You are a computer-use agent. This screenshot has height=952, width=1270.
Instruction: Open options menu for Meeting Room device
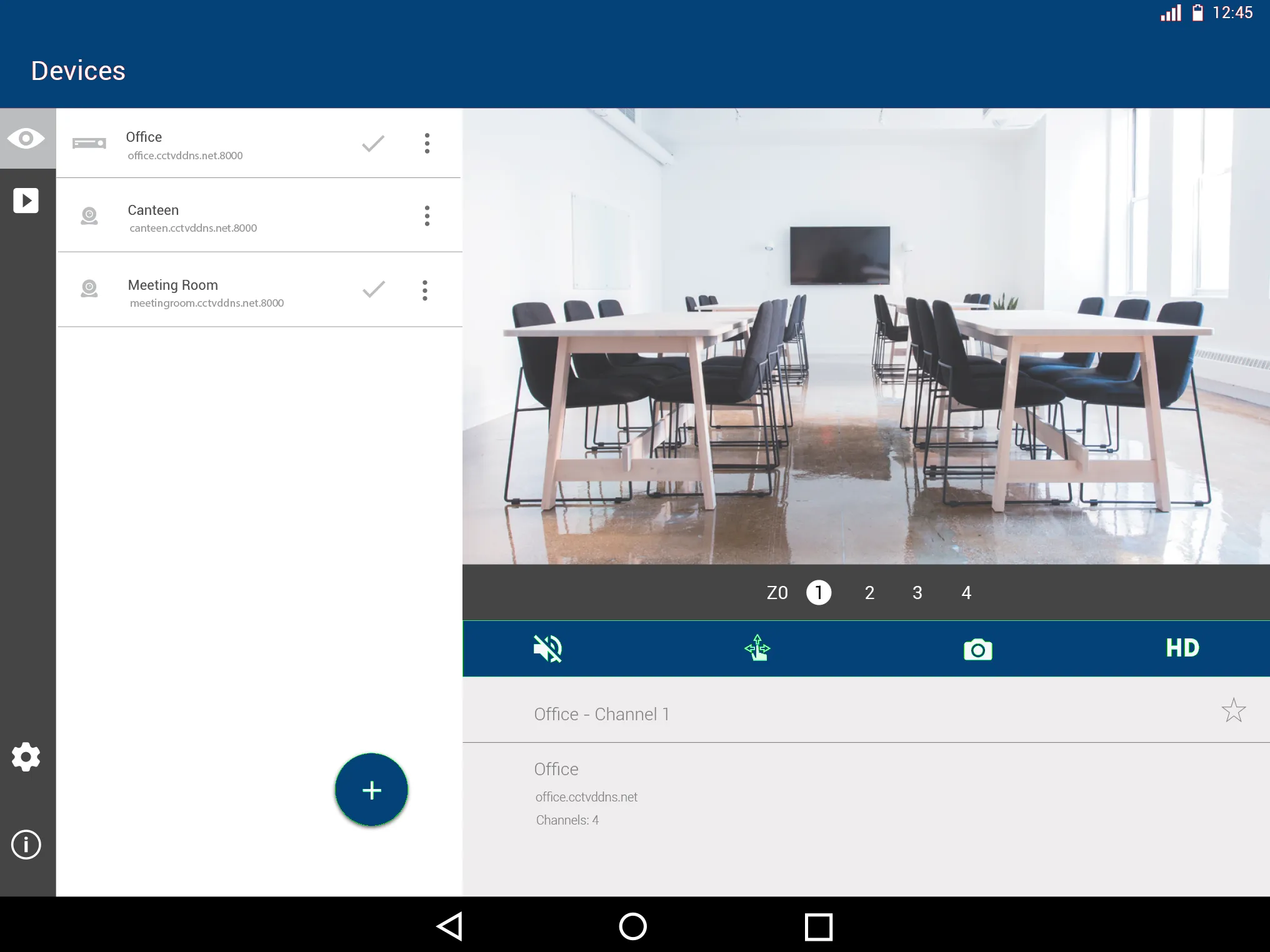(424, 290)
